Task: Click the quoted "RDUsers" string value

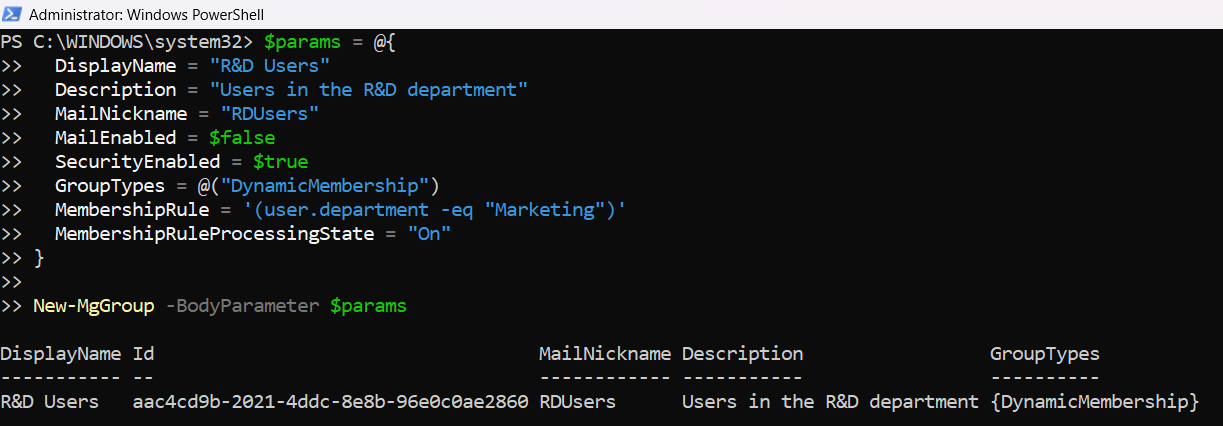Action: pyautogui.click(x=270, y=114)
